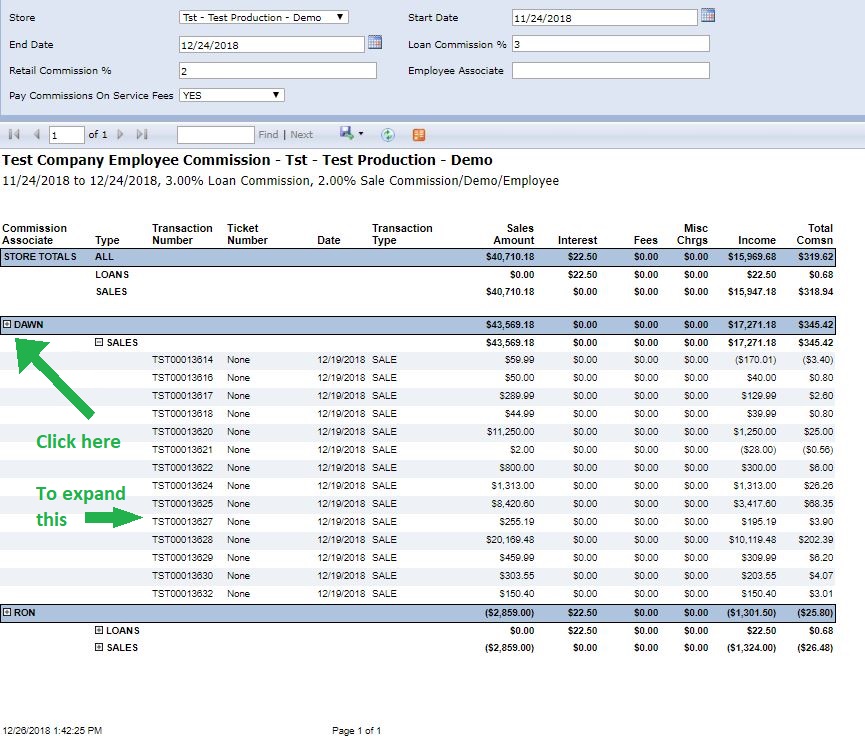The height and width of the screenshot is (740, 865).
Task: Click the Employee Associate field
Action: point(611,70)
